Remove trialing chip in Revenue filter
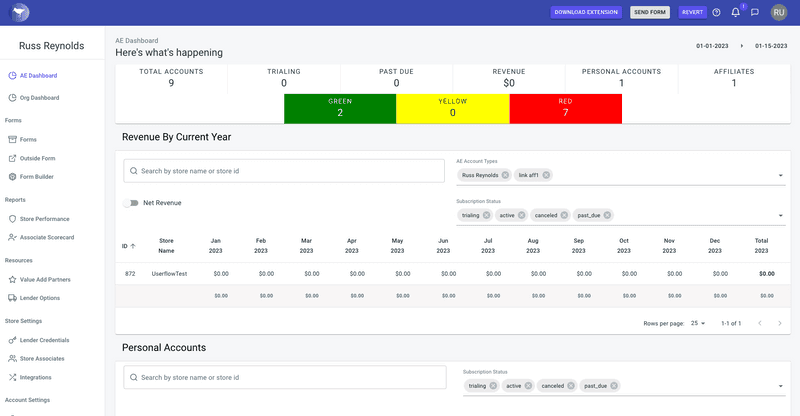This screenshot has height=416, width=800. pos(487,215)
